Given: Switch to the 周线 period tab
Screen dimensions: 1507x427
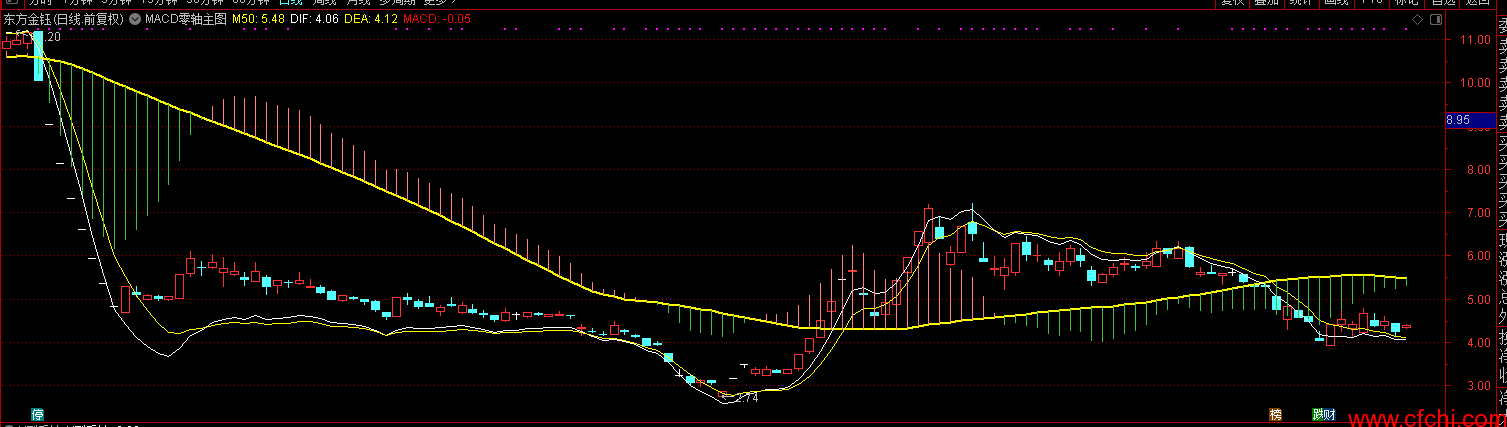Looking at the screenshot, I should pos(325,3).
